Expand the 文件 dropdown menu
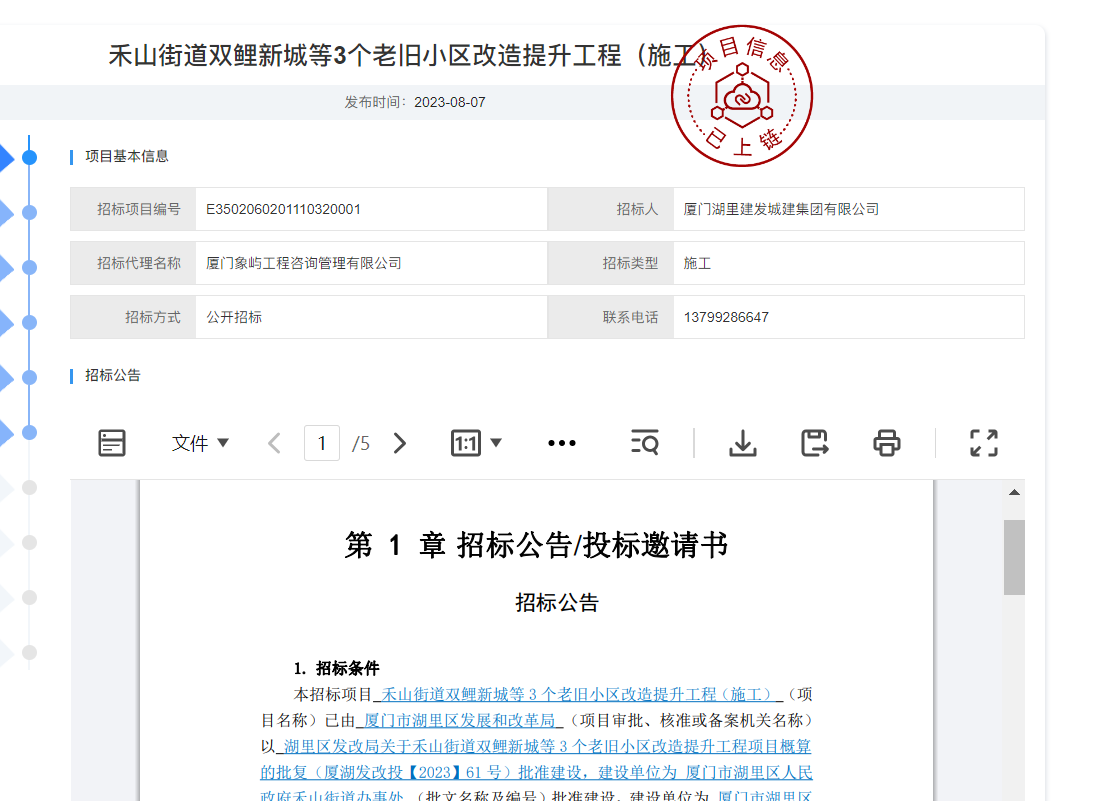Screen dimensions: 1107x801 pyautogui.click(x=200, y=443)
